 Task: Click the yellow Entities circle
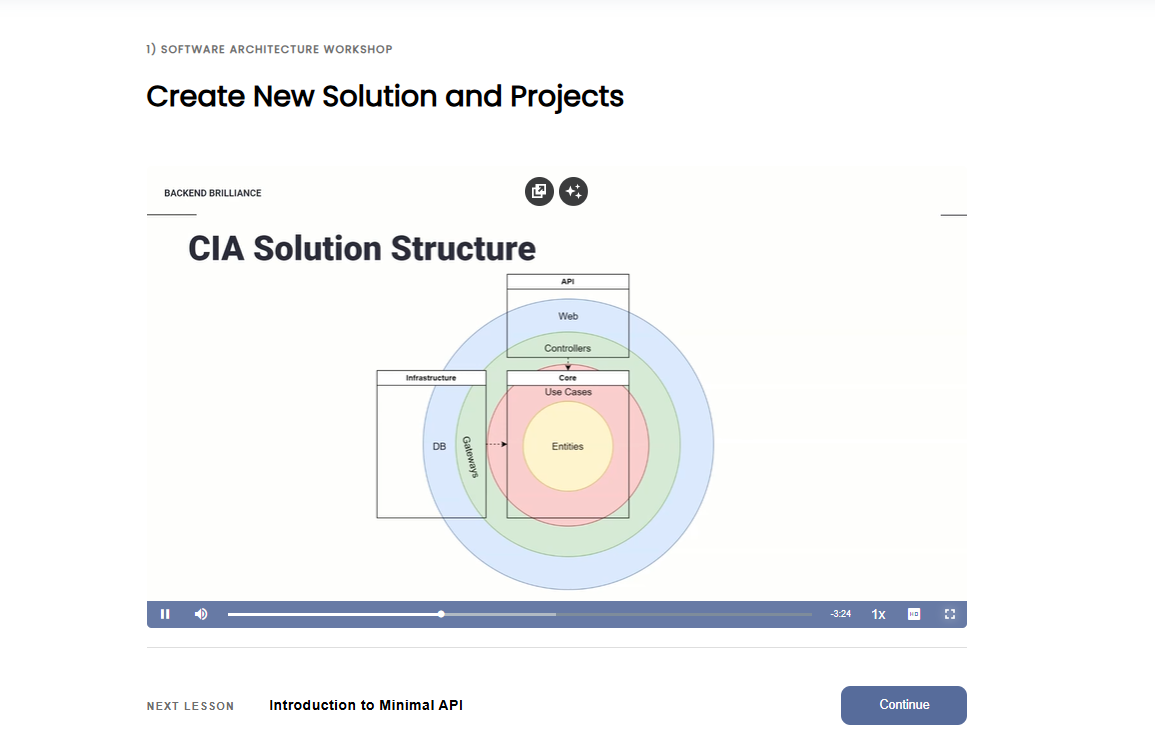(x=567, y=446)
